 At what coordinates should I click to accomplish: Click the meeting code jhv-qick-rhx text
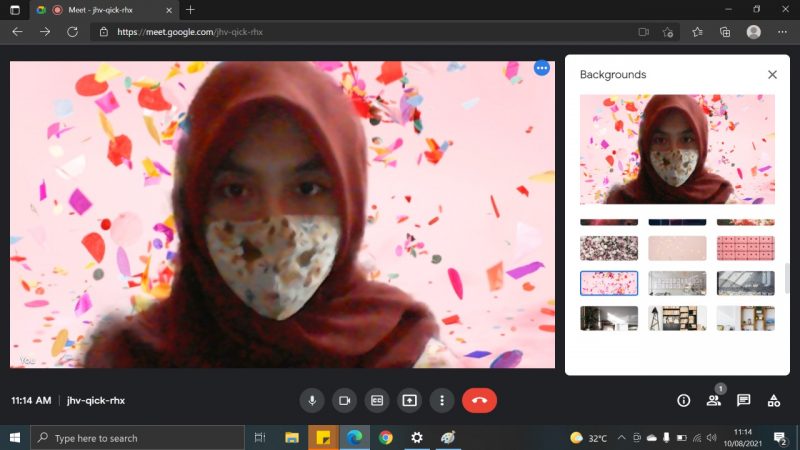pyautogui.click(x=96, y=401)
